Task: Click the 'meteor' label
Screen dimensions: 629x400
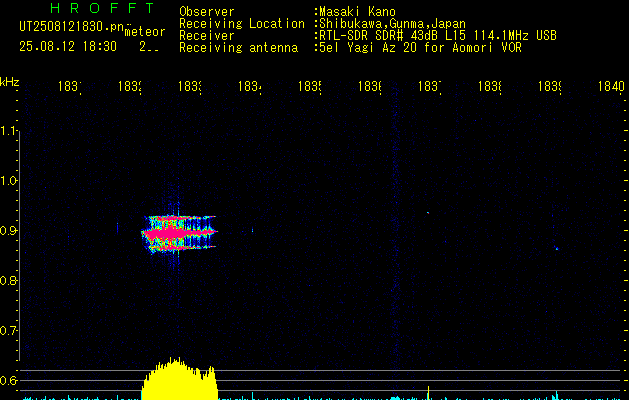Action: pyautogui.click(x=144, y=32)
